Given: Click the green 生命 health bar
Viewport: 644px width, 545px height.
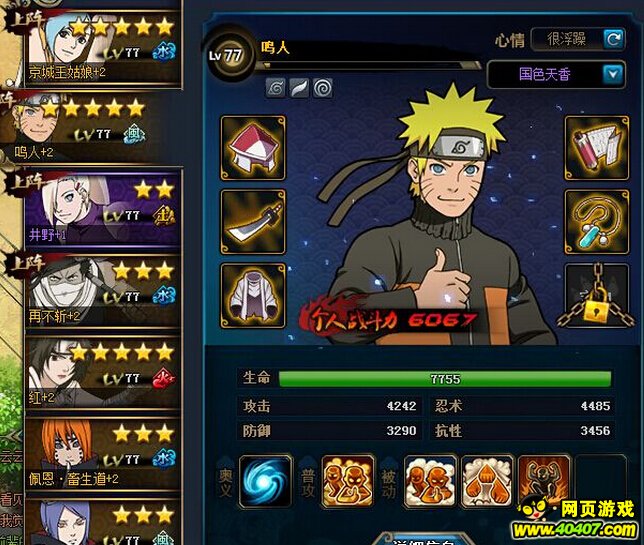Looking at the screenshot, I should [x=445, y=379].
